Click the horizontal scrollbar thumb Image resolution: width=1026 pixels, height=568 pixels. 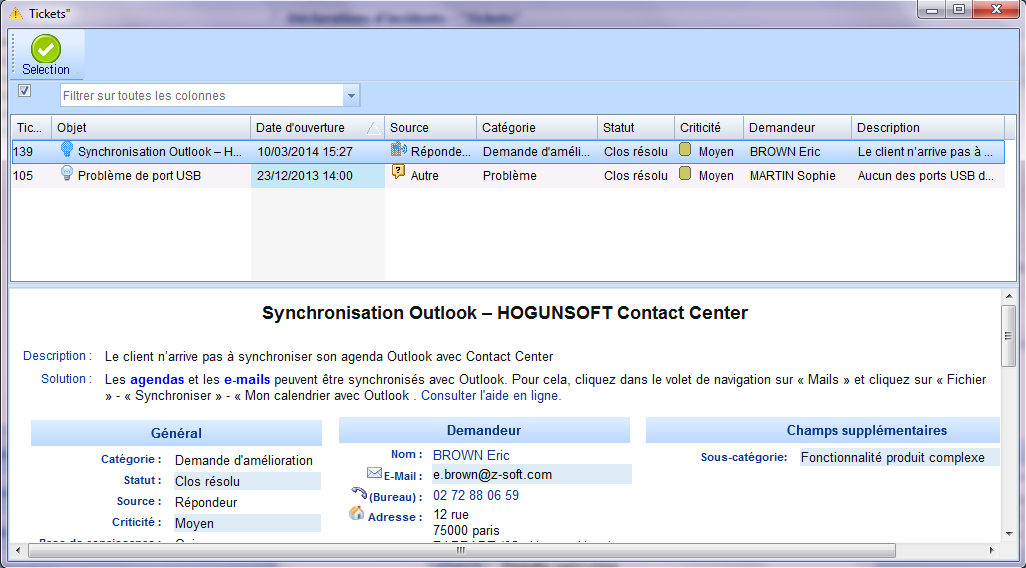[461, 550]
